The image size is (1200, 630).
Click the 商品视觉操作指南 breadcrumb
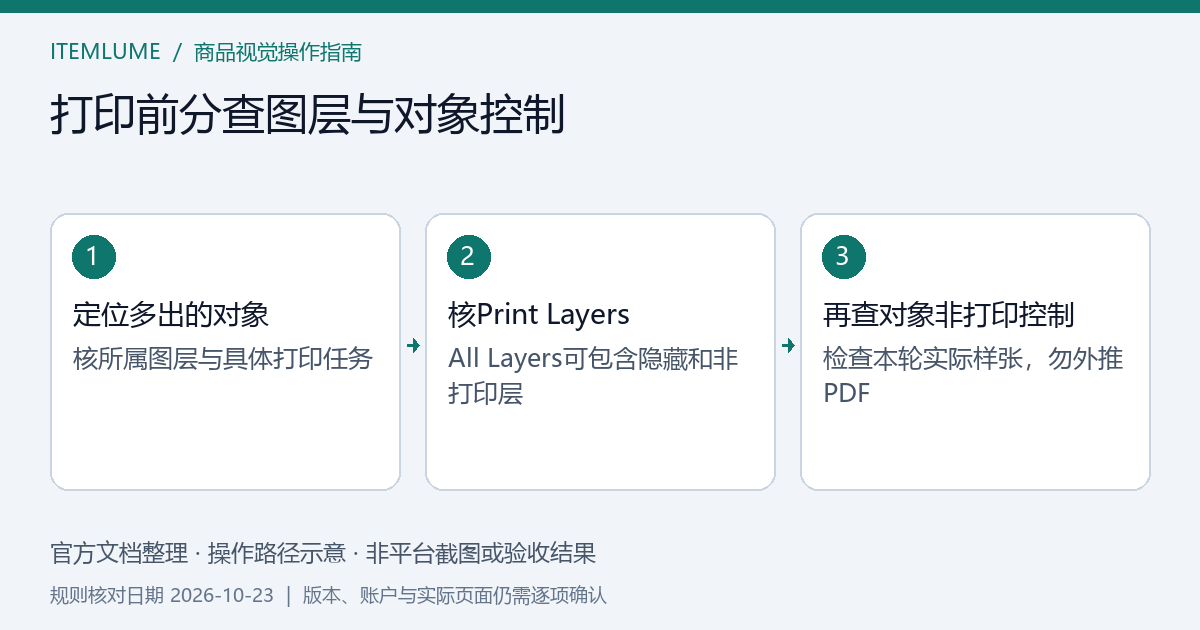click(x=278, y=52)
